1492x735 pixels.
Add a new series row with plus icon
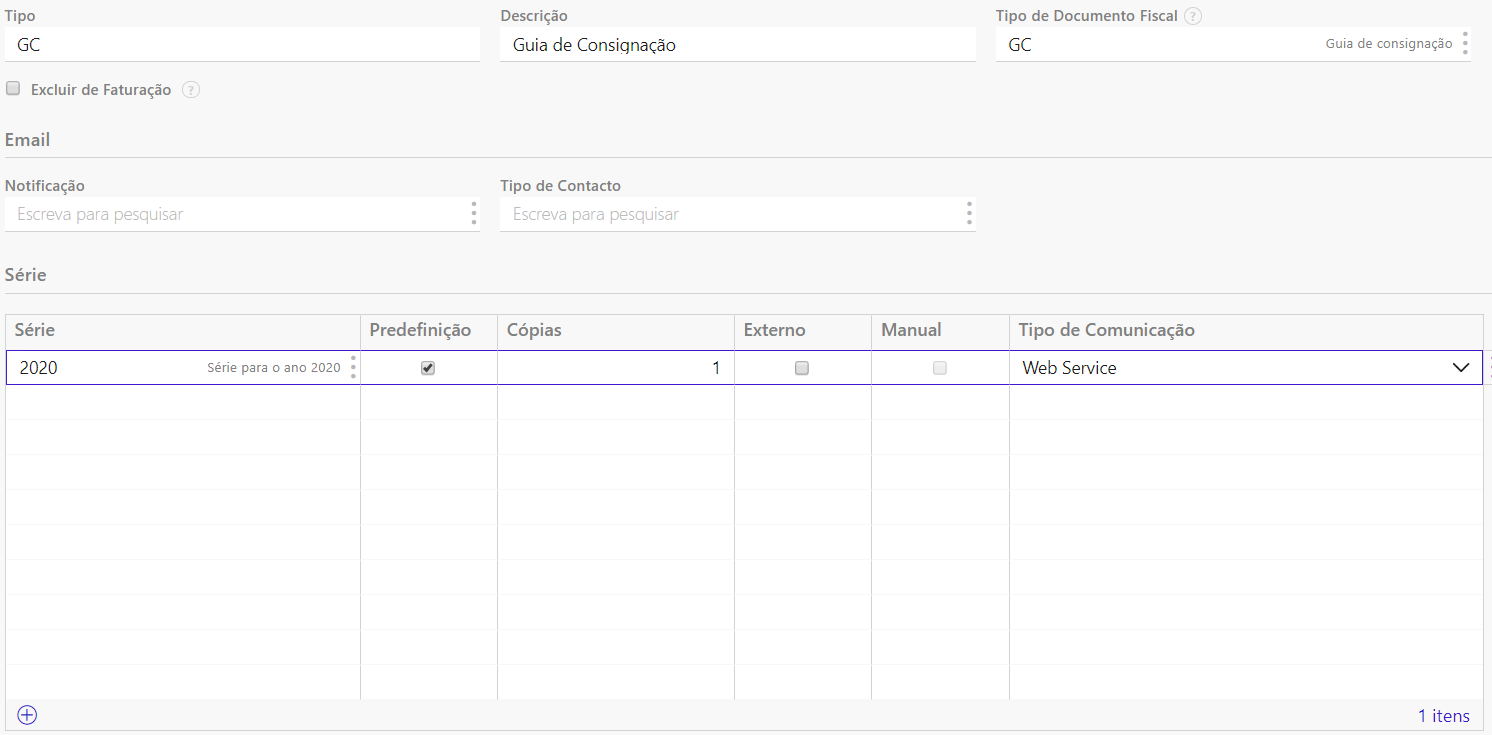pyautogui.click(x=27, y=715)
